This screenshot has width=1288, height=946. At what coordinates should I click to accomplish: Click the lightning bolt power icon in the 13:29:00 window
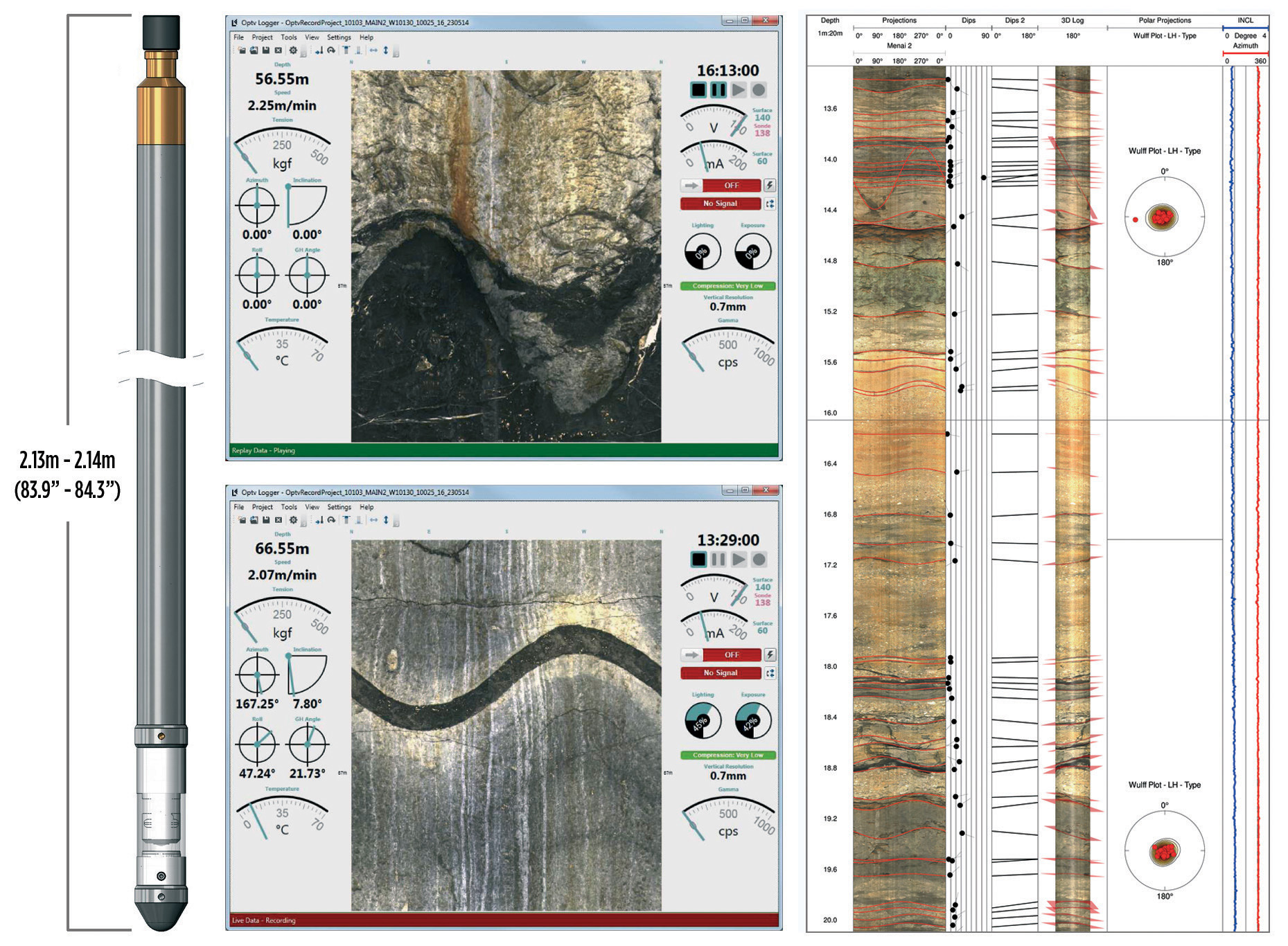coord(769,655)
